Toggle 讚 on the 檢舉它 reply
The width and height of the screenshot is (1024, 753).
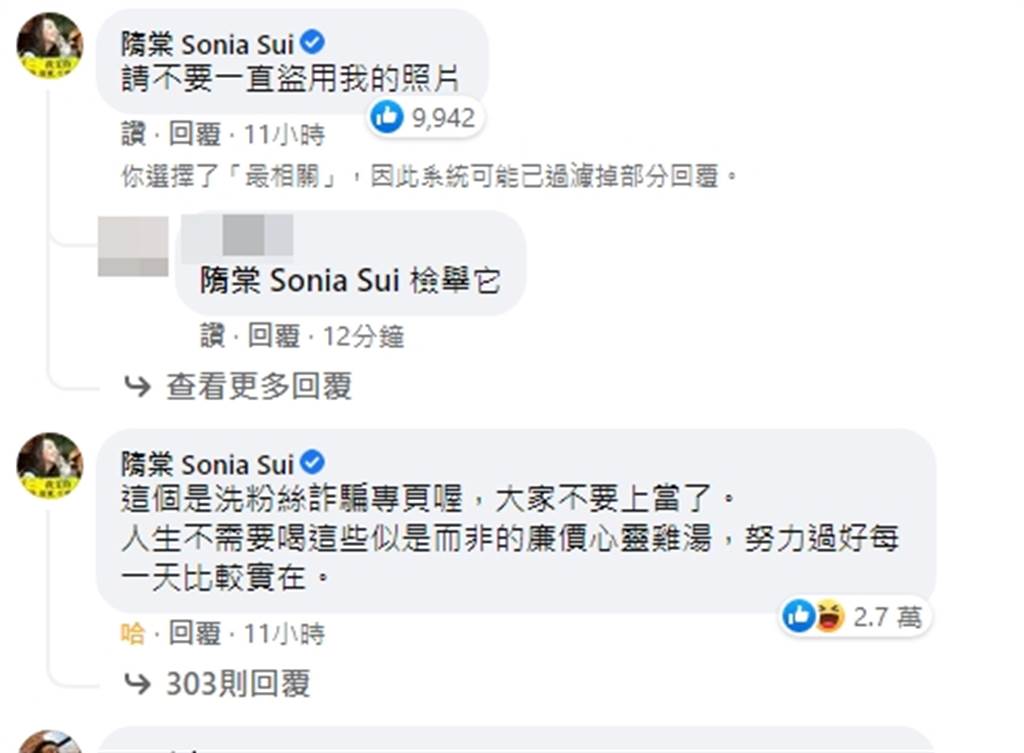coord(212,337)
